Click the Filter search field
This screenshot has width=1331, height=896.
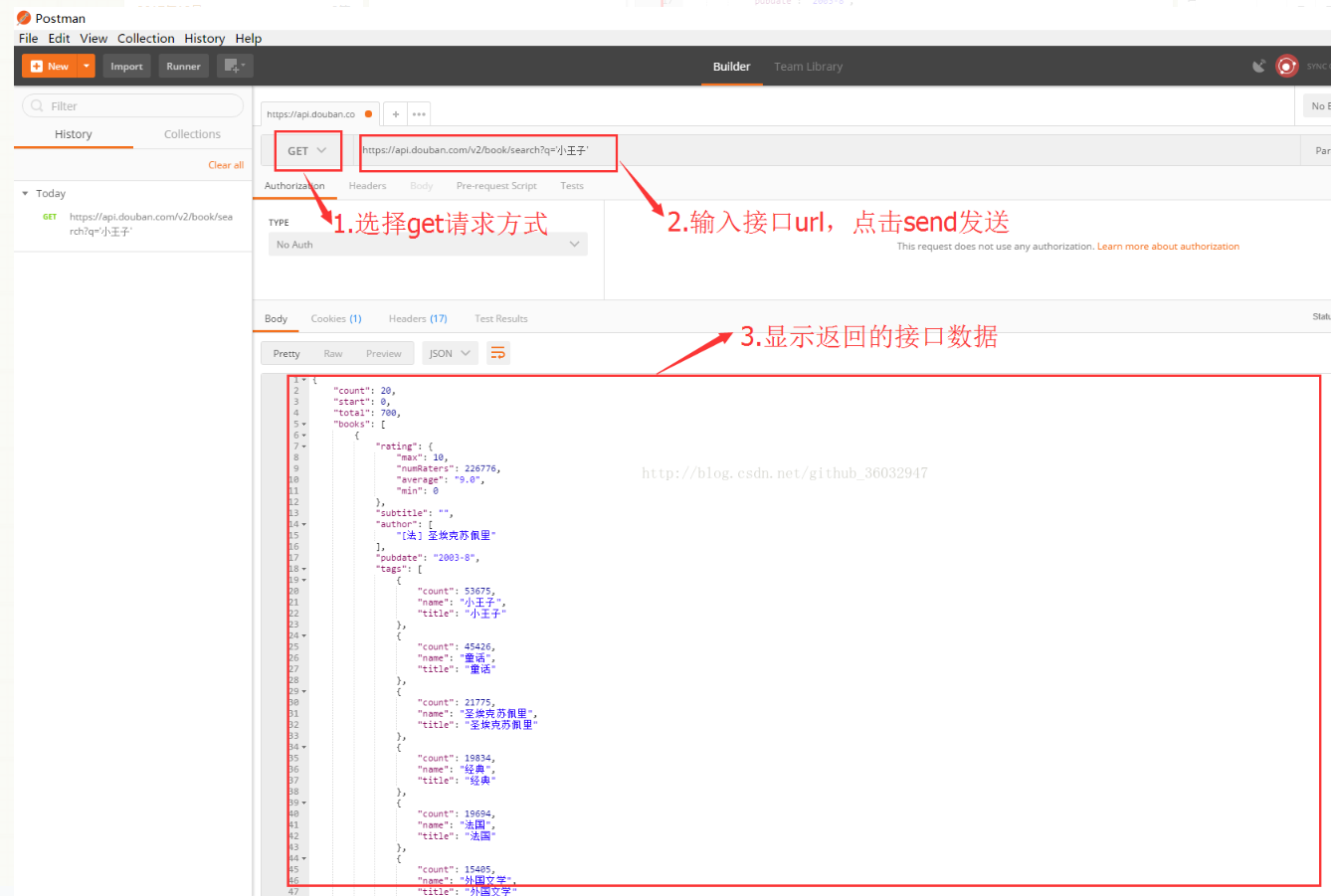click(x=132, y=105)
